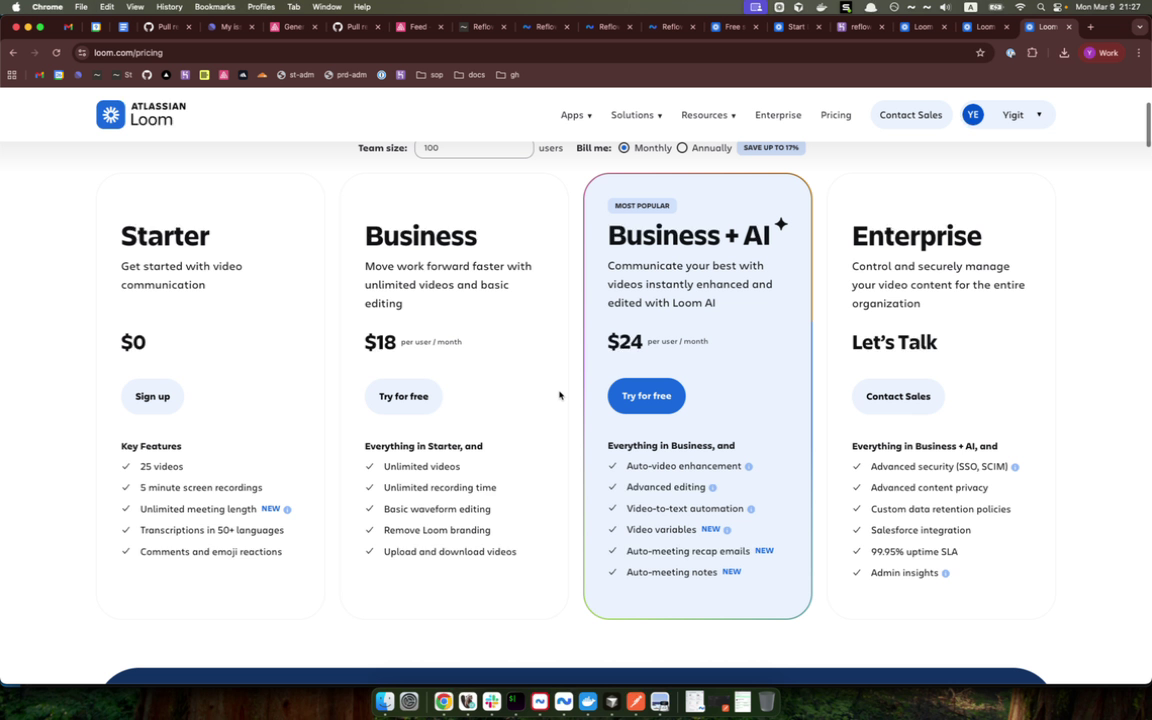The height and width of the screenshot is (720, 1152).
Task: Click info icon beside Advanced security (SSO, SCIM)
Action: 1015,467
